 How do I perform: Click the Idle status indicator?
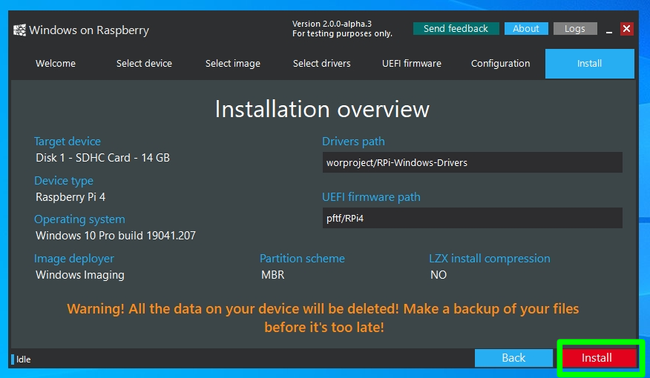(x=21, y=359)
